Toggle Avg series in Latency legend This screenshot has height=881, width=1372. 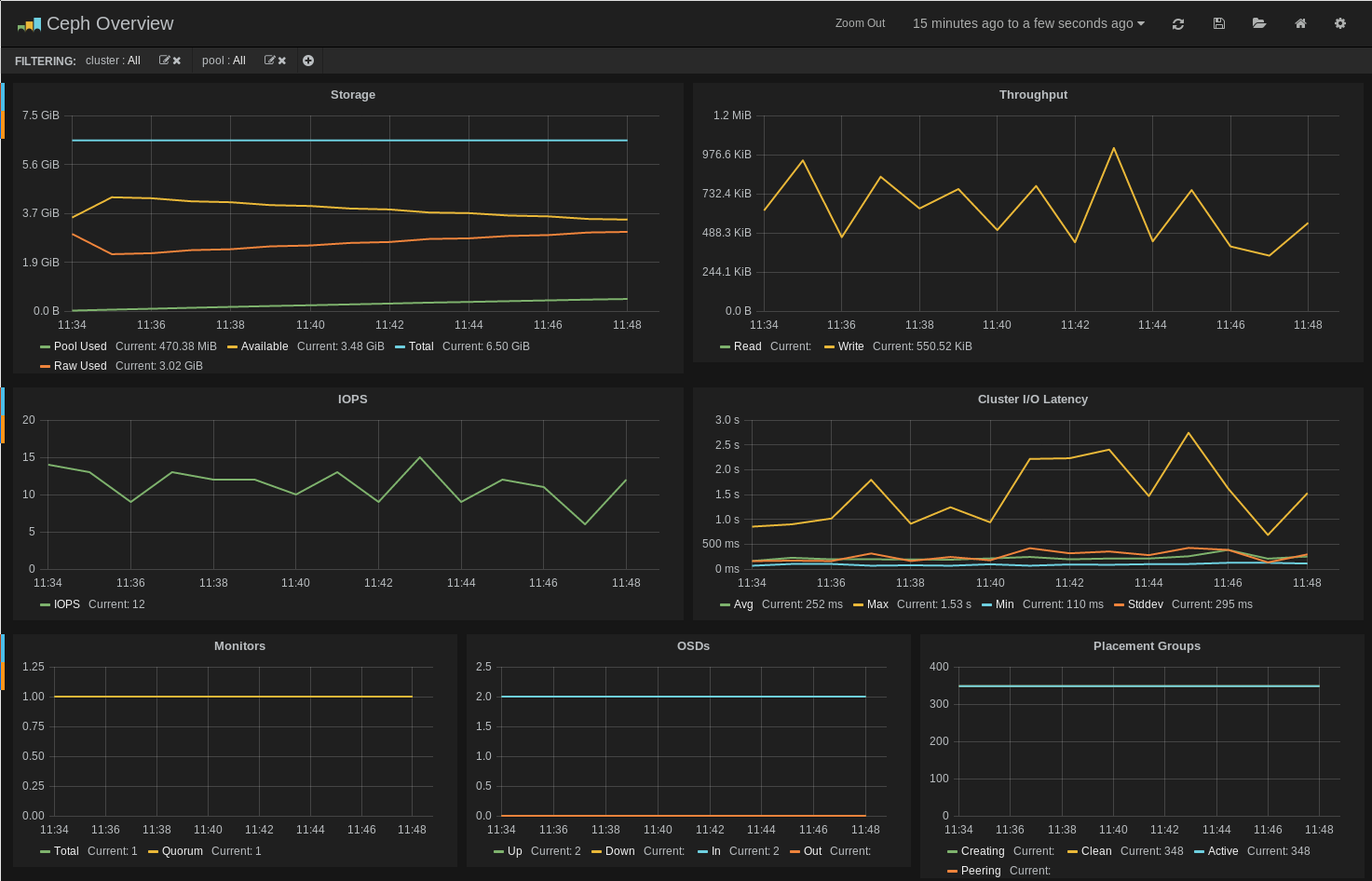[743, 604]
